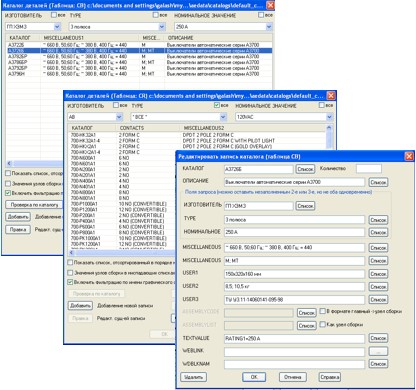Image resolution: width=416 pixels, height=390 pixels.
Task: Click OK in the edit record dialog
Action: [254, 377]
